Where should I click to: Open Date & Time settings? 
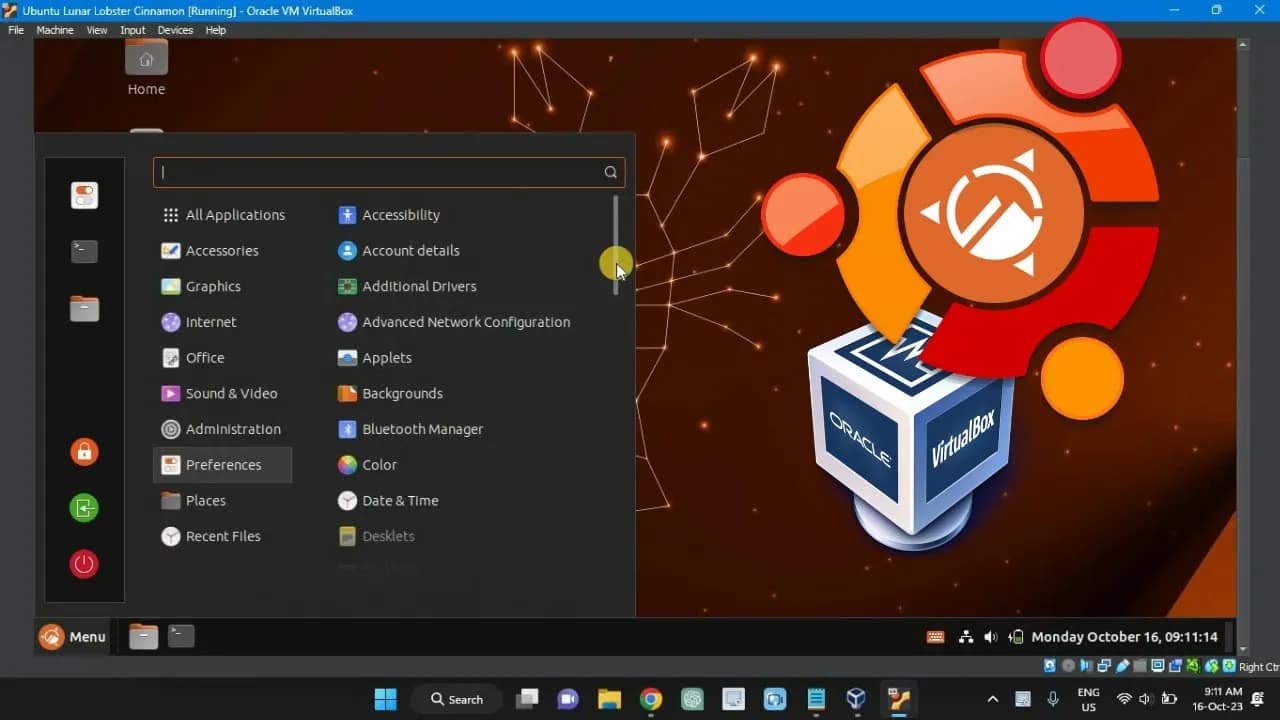point(400,500)
